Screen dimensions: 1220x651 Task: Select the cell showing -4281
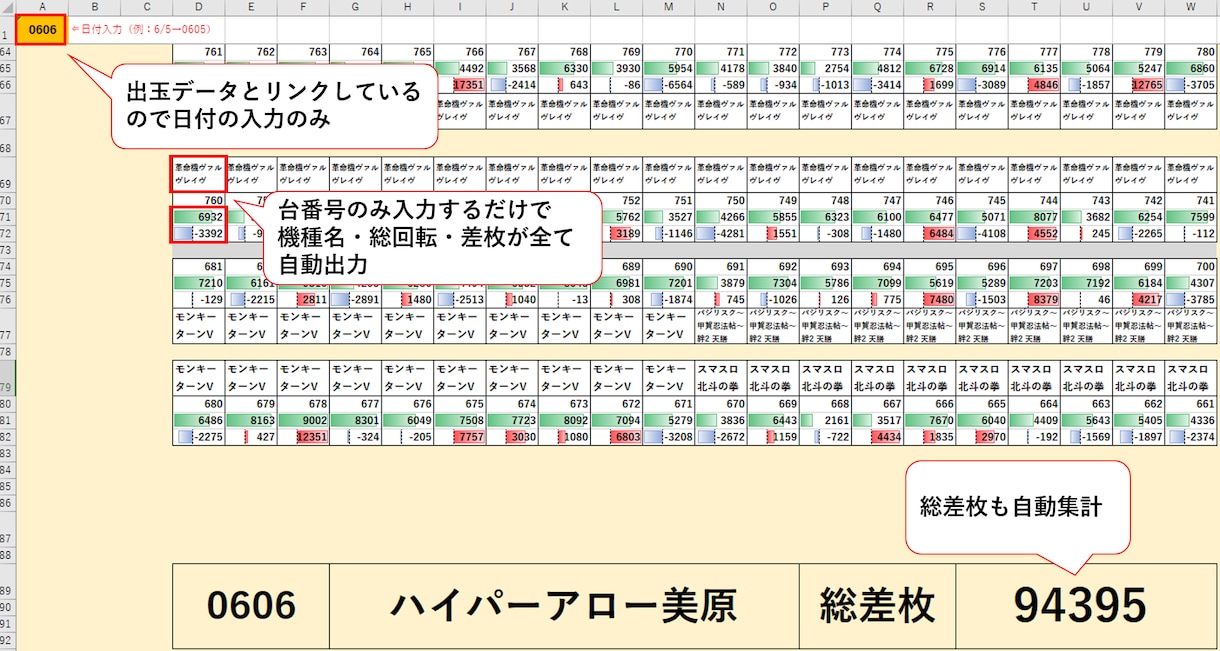[x=721, y=233]
